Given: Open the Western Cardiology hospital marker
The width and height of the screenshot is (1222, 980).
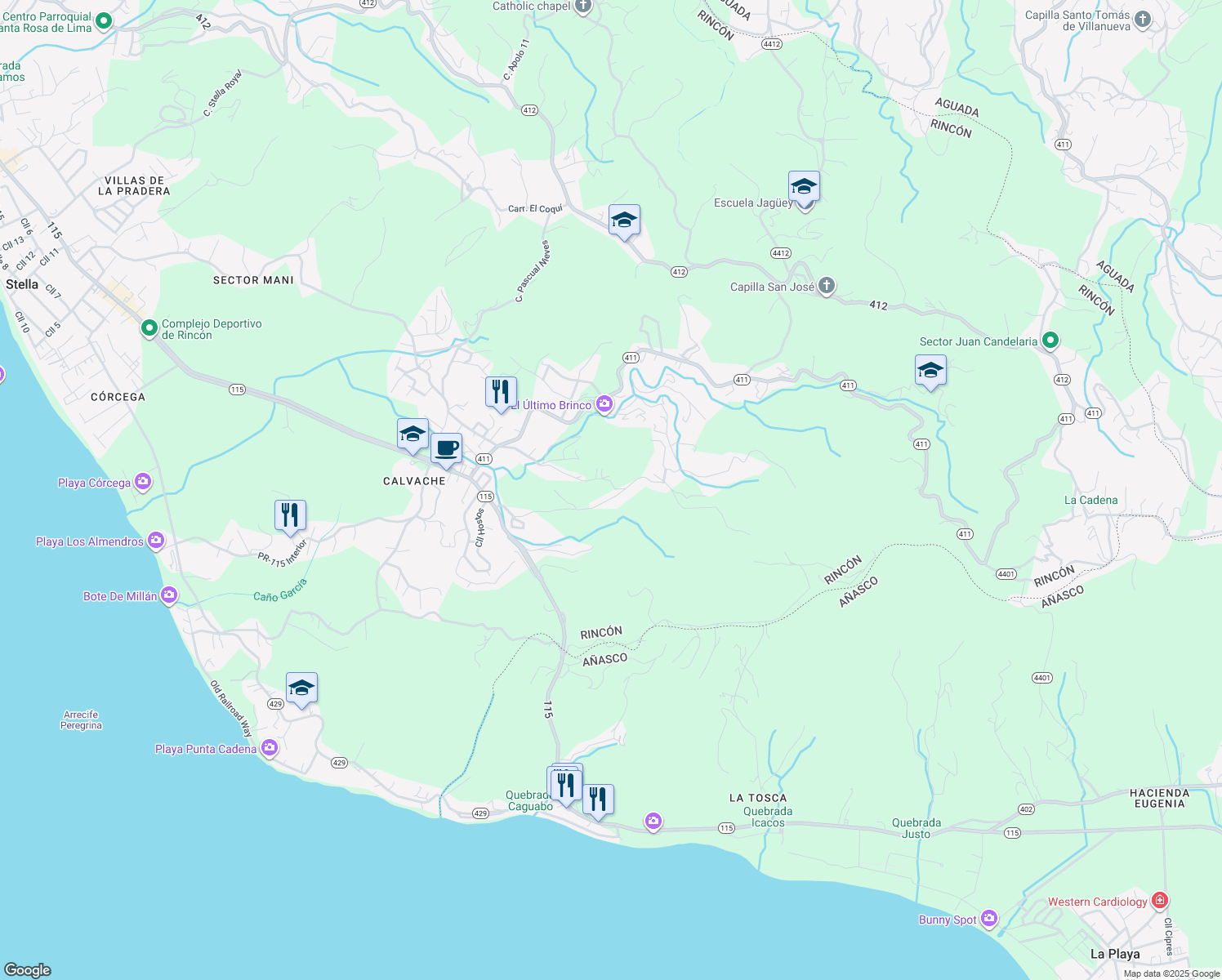Looking at the screenshot, I should [x=1159, y=900].
